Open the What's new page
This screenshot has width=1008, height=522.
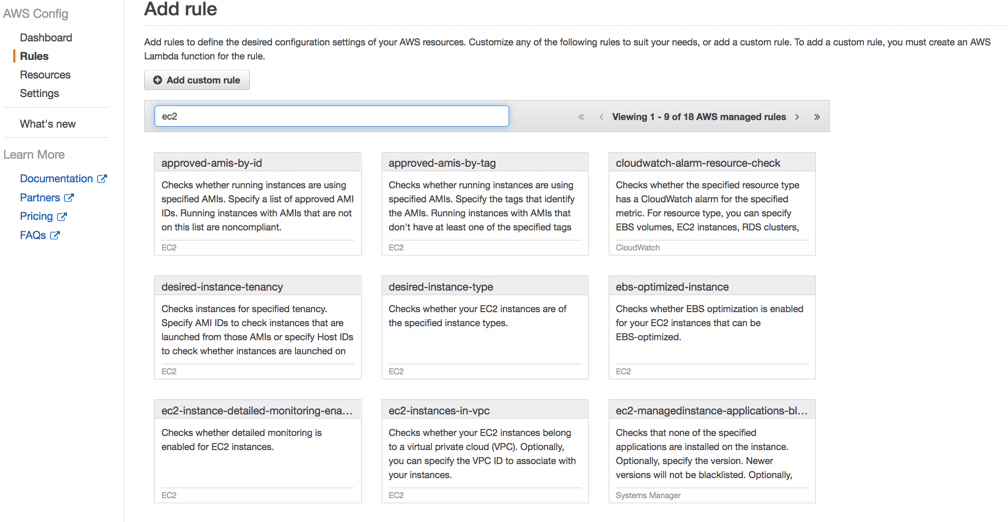click(x=48, y=124)
